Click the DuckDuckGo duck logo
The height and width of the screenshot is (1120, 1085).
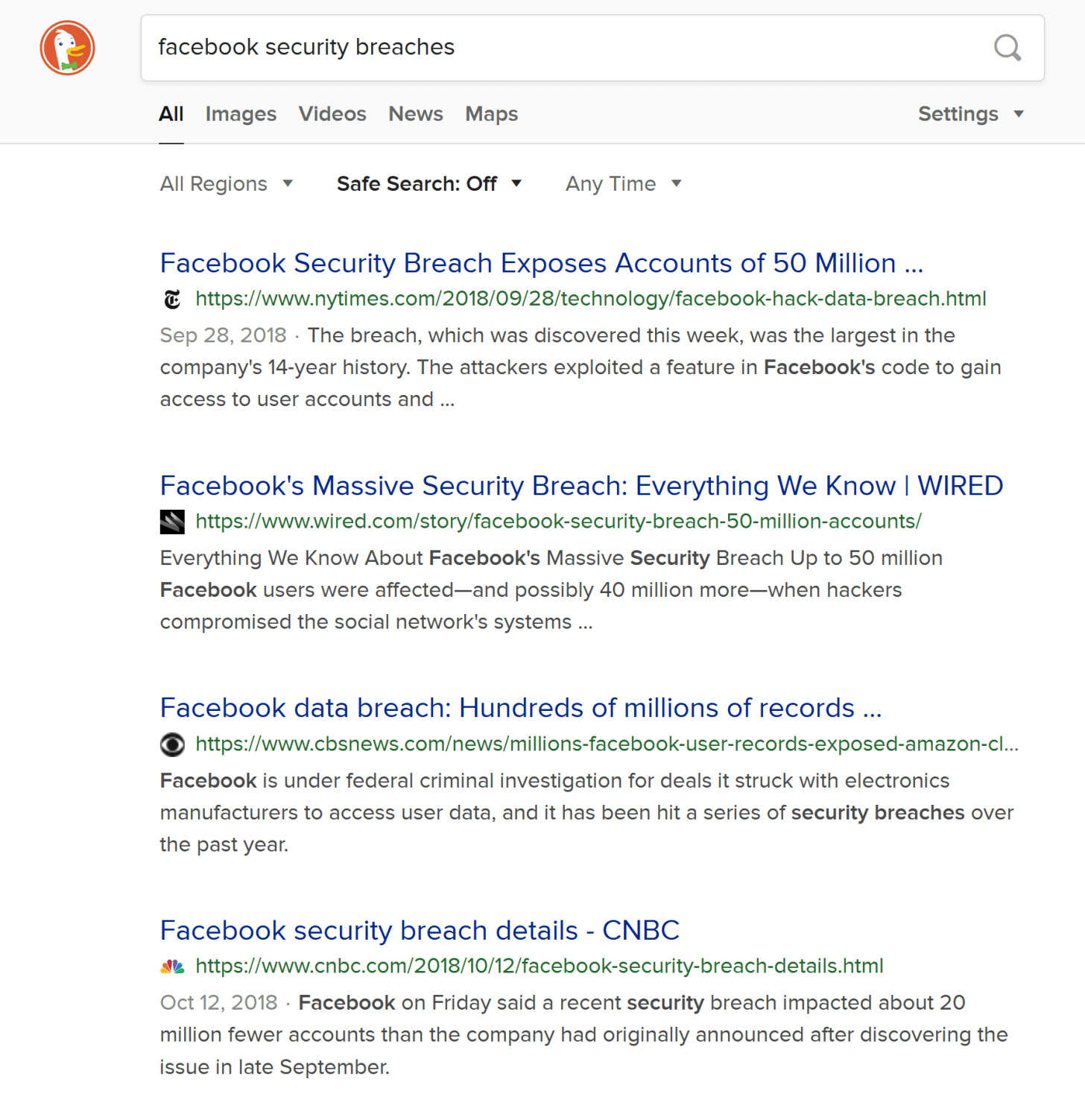click(67, 48)
